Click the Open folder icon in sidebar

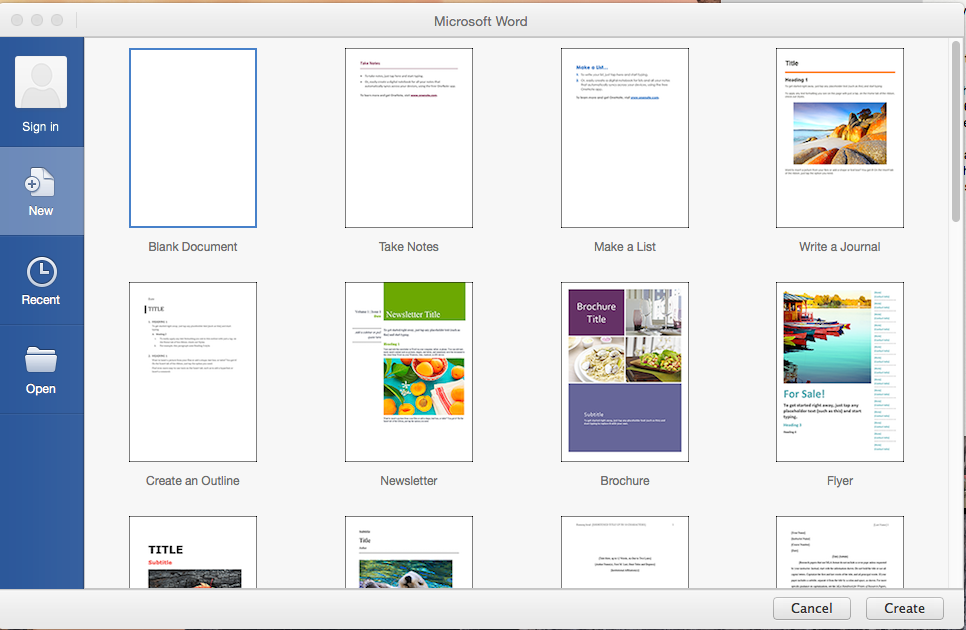pos(41,360)
